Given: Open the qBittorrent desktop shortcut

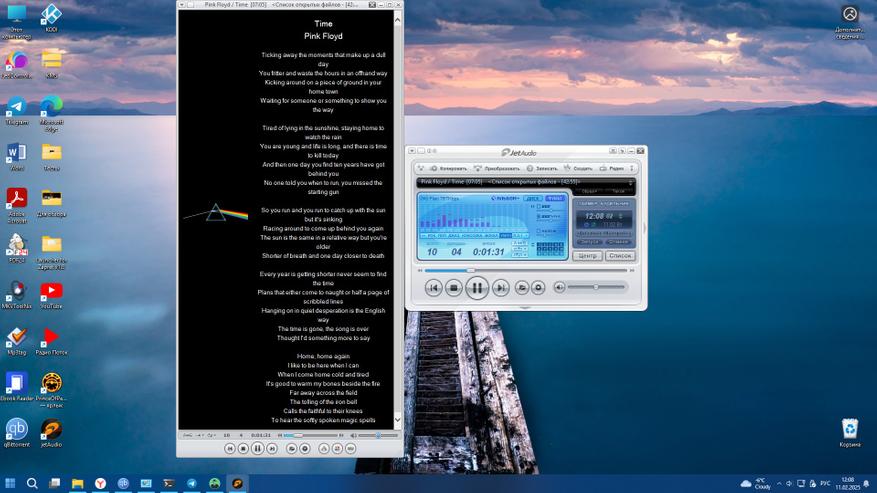Looking at the screenshot, I should (16, 434).
